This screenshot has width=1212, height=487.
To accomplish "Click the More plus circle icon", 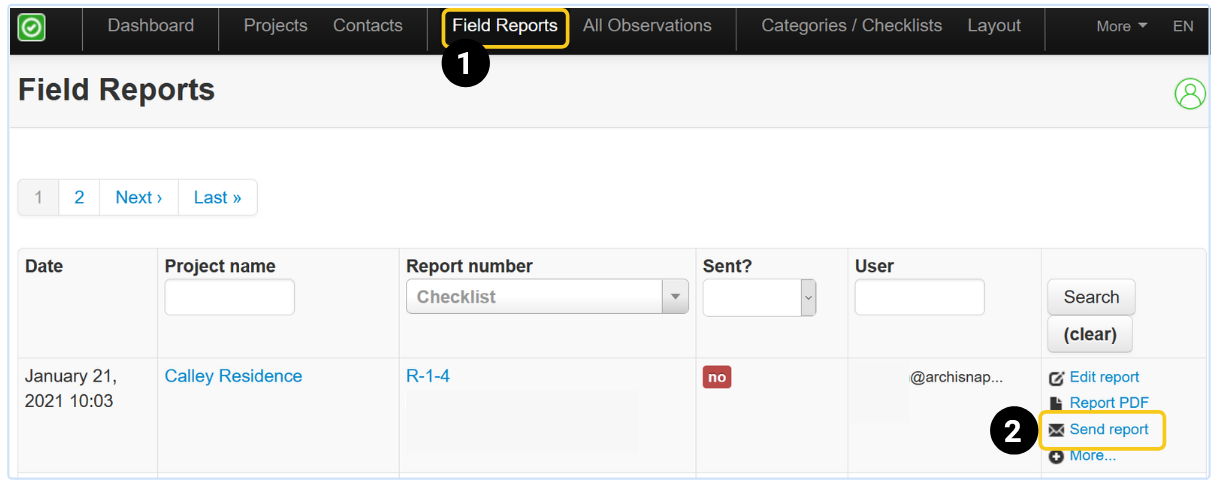I will tap(1056, 456).
